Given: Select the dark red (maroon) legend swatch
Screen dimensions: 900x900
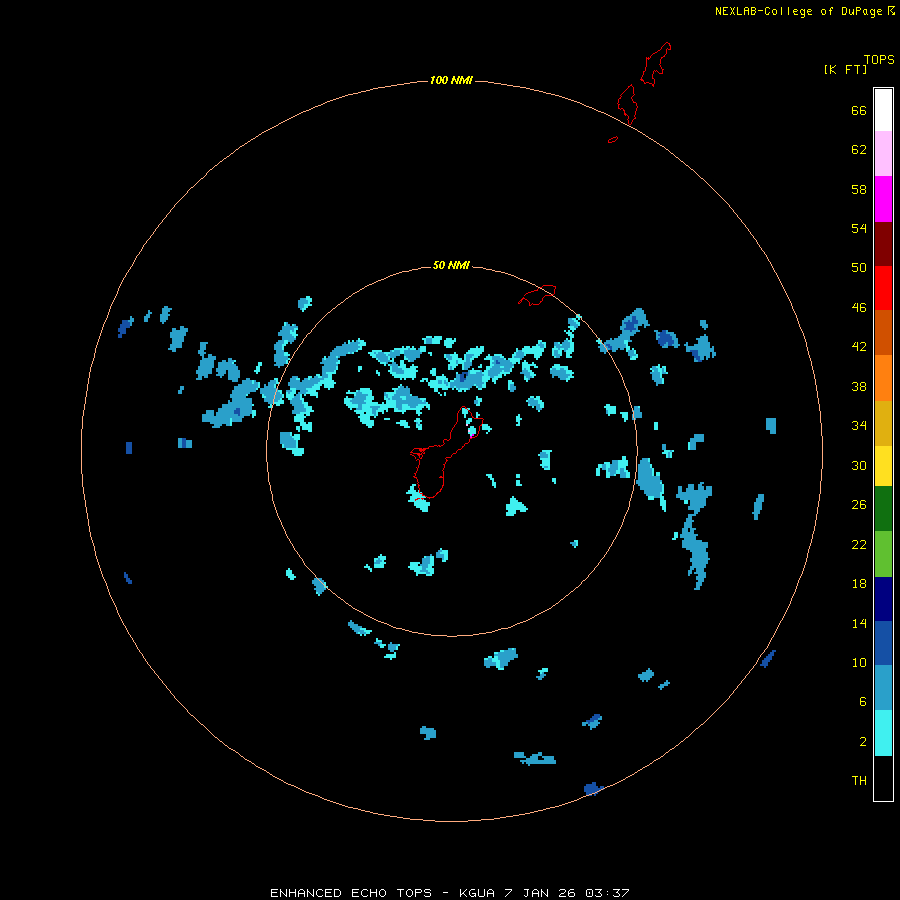Looking at the screenshot, I should (883, 243).
